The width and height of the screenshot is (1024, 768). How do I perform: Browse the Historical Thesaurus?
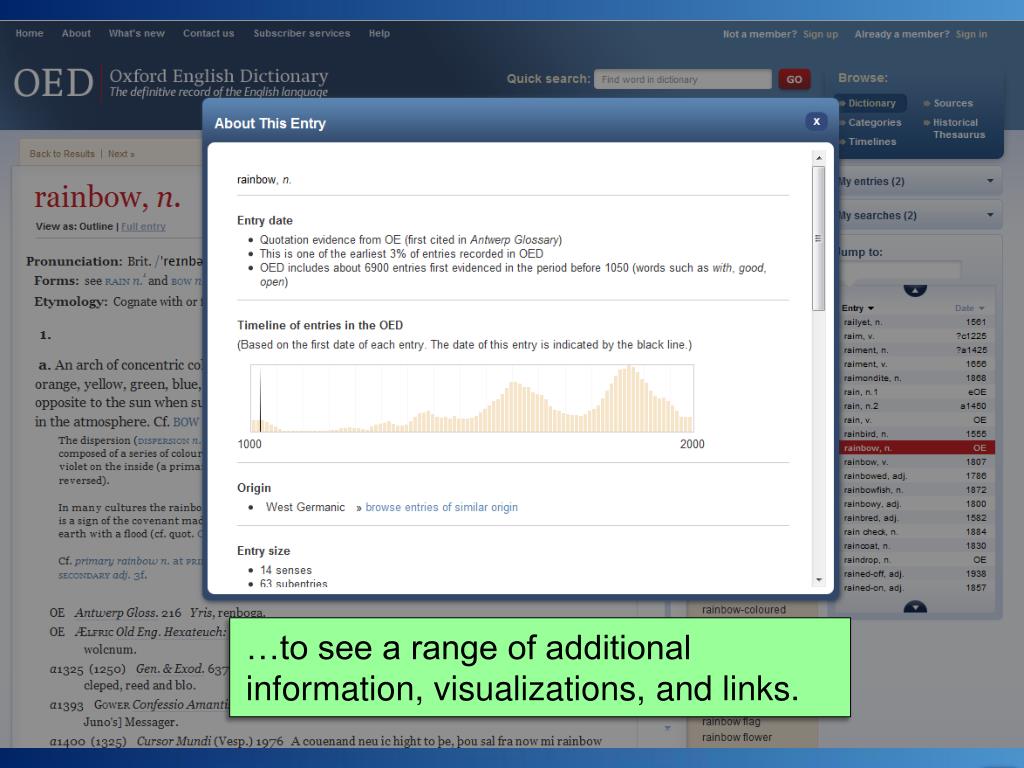coord(957,128)
